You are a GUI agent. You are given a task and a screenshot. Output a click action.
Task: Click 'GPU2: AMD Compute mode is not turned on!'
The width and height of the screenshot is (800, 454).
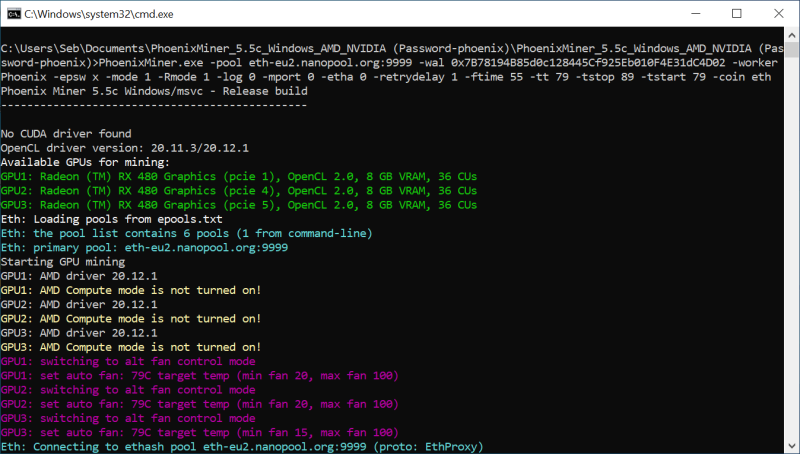click(x=131, y=319)
